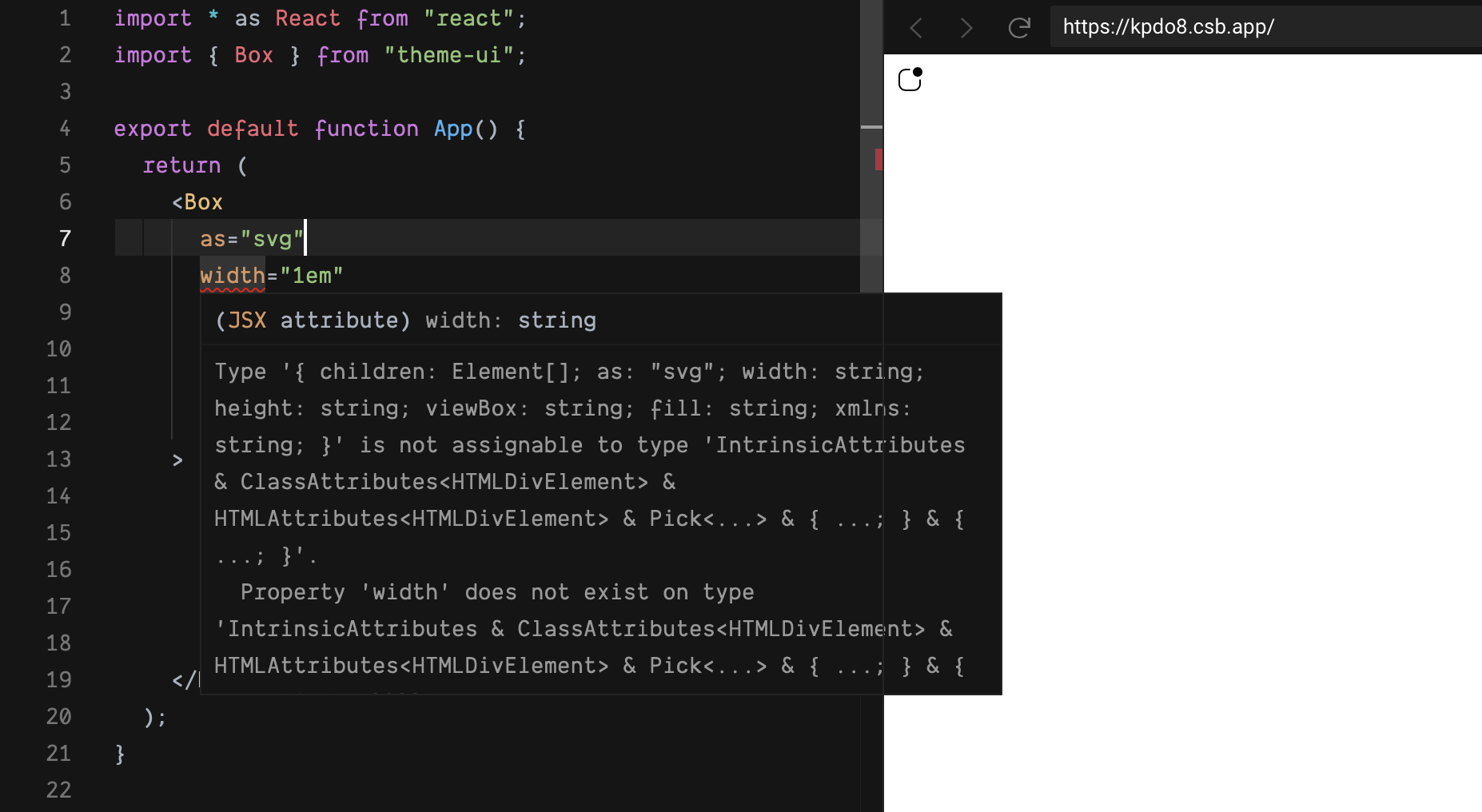Place cursor on as="svg" in line 7
The image size is (1482, 812).
[252, 239]
